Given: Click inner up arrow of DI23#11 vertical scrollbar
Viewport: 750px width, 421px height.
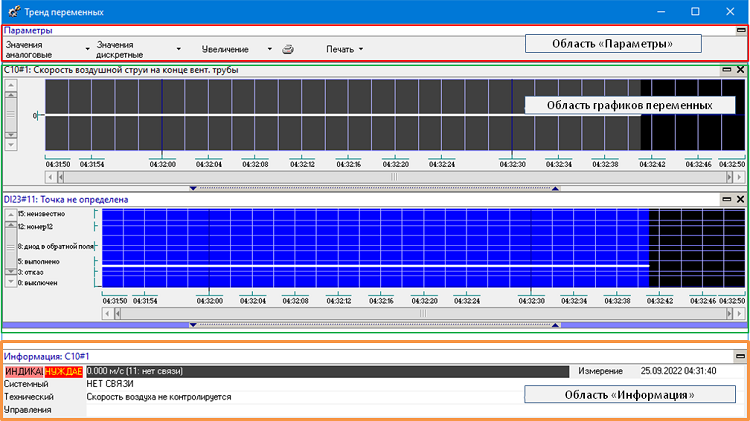Looking at the screenshot, I should [11, 224].
